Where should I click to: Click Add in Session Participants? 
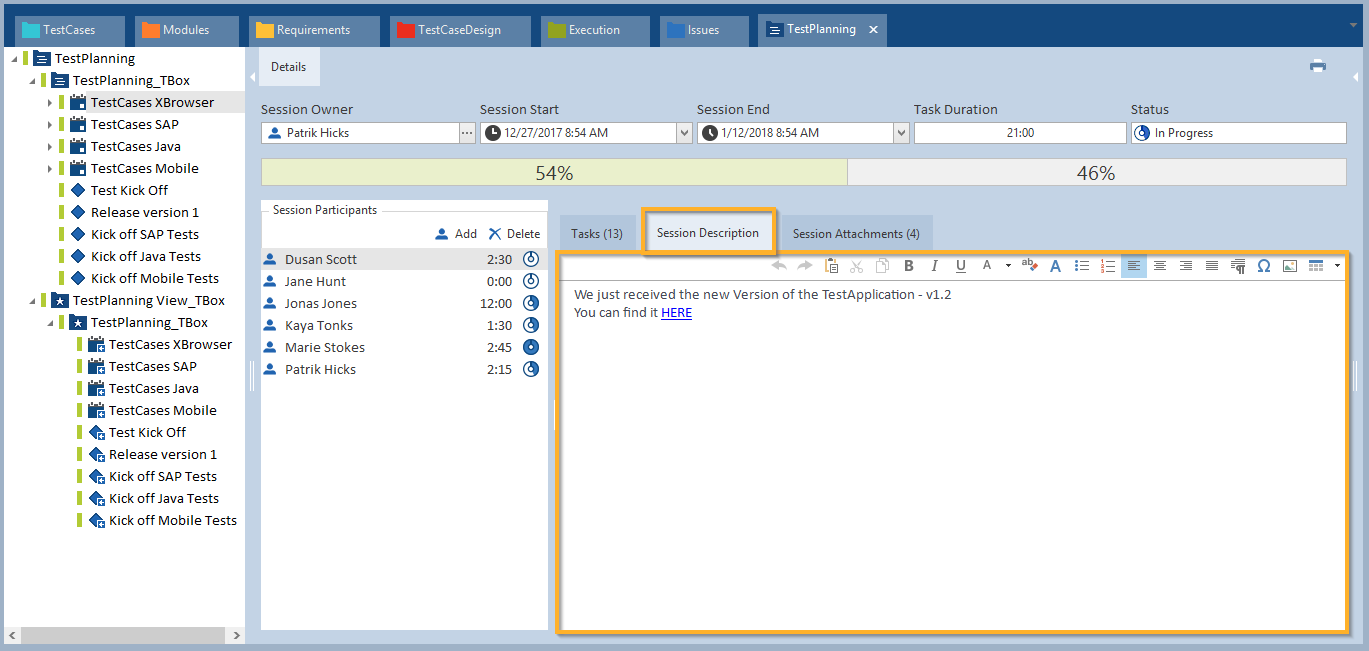(x=457, y=234)
